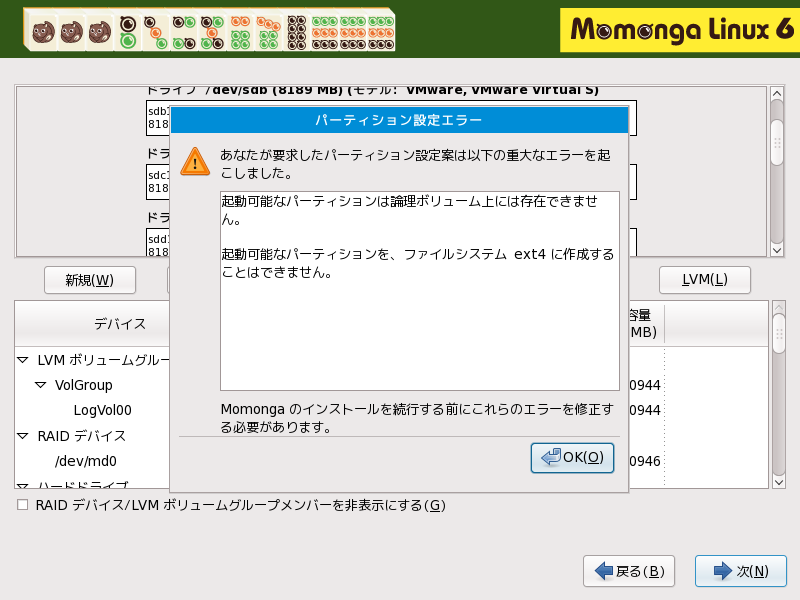Click the sdb1 partition block
This screenshot has width=800, height=600.
point(158,118)
